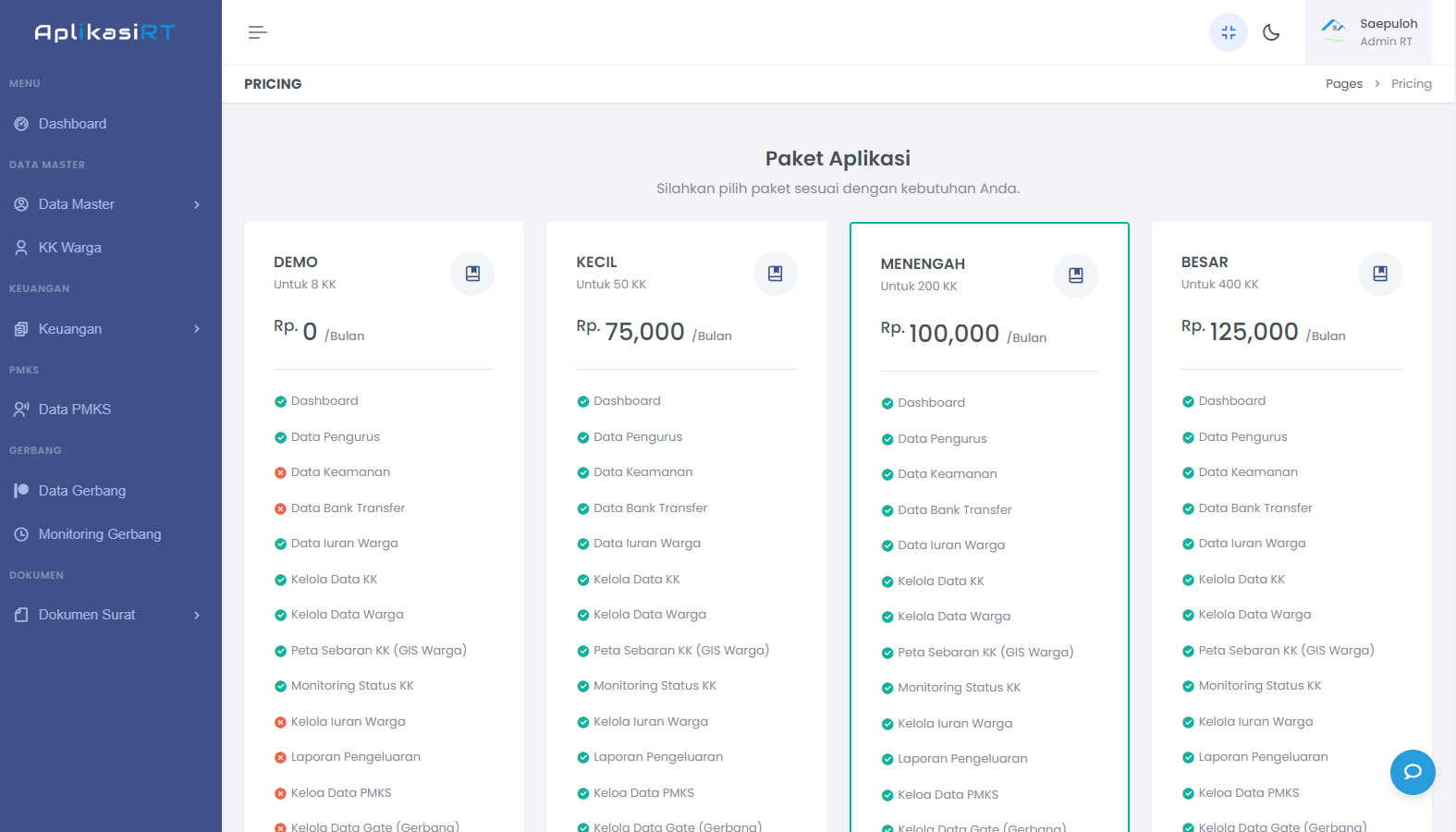1456x832 pixels.
Task: Open Data PMKS in sidebar
Action: (74, 410)
